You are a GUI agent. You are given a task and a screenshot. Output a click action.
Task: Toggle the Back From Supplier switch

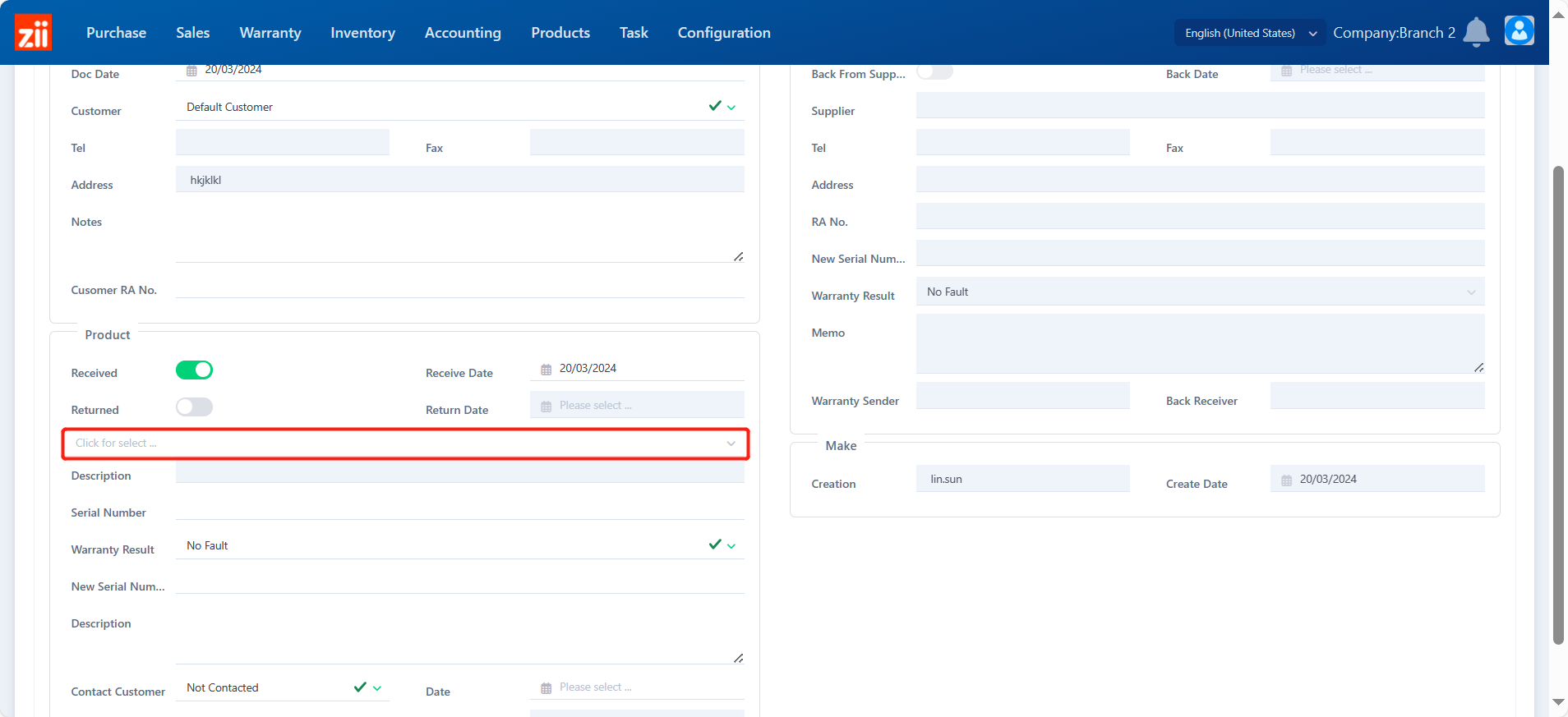point(934,72)
